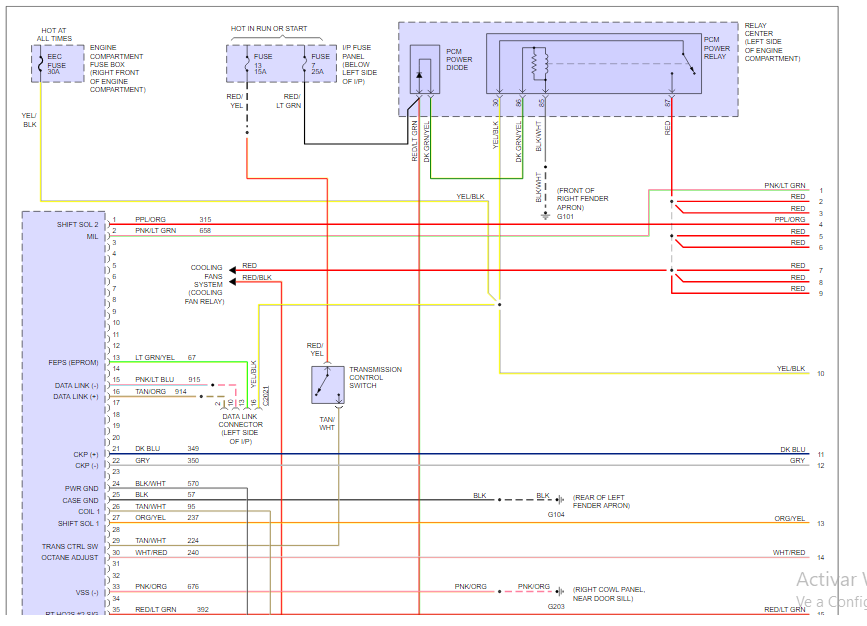
Task: Click the Data Link Connector label
Action: coord(240,425)
